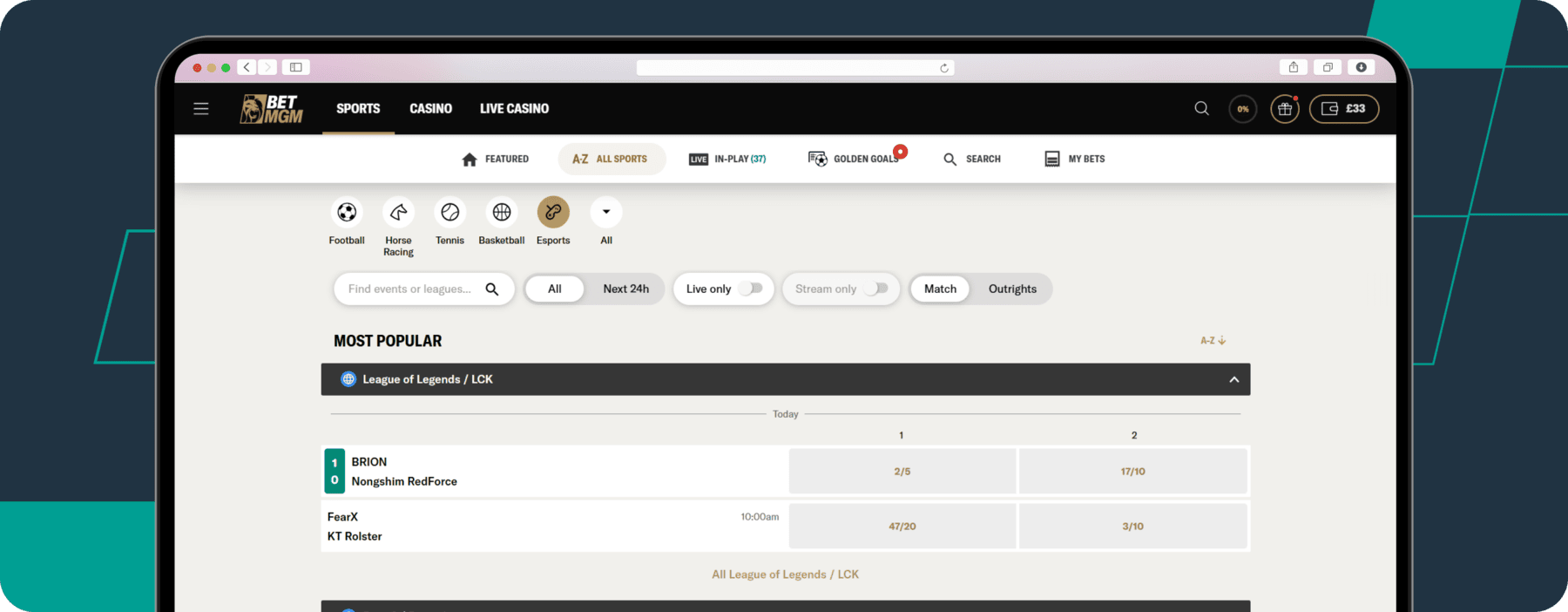Select the Basketball sport icon
1568x612 pixels.
502,212
